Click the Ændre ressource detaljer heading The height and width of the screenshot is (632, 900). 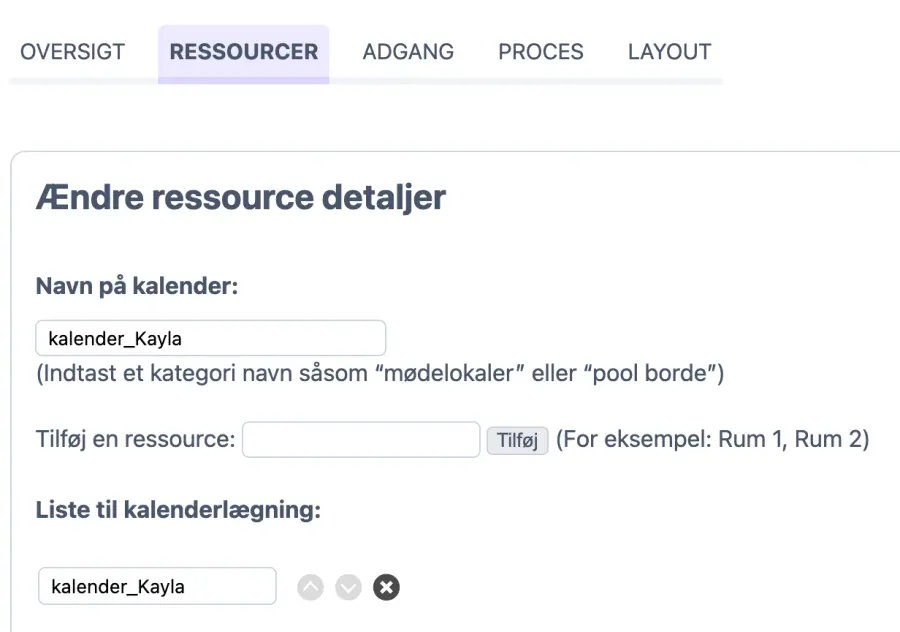point(240,197)
